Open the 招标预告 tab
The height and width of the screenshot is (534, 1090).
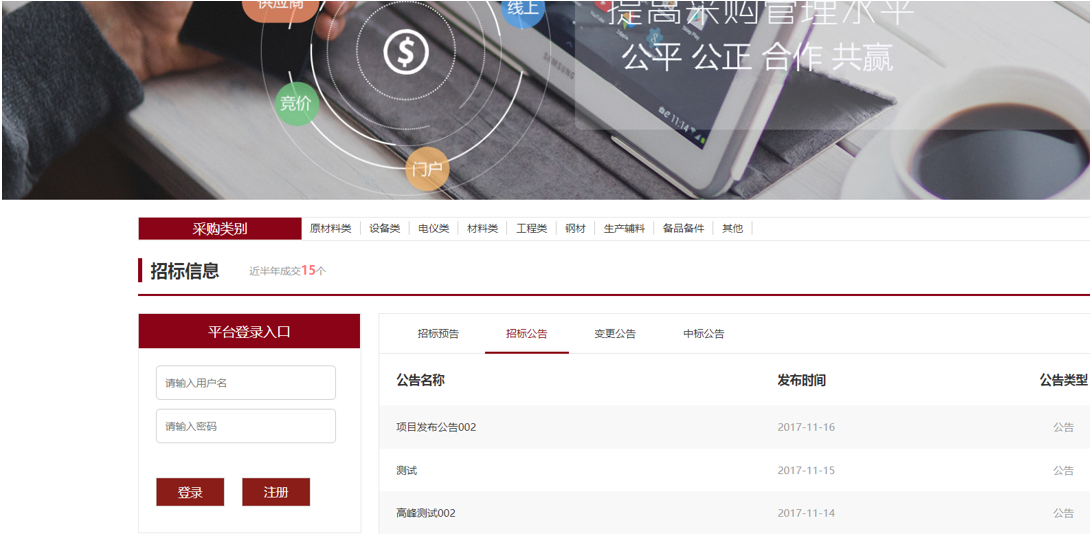[x=438, y=334]
